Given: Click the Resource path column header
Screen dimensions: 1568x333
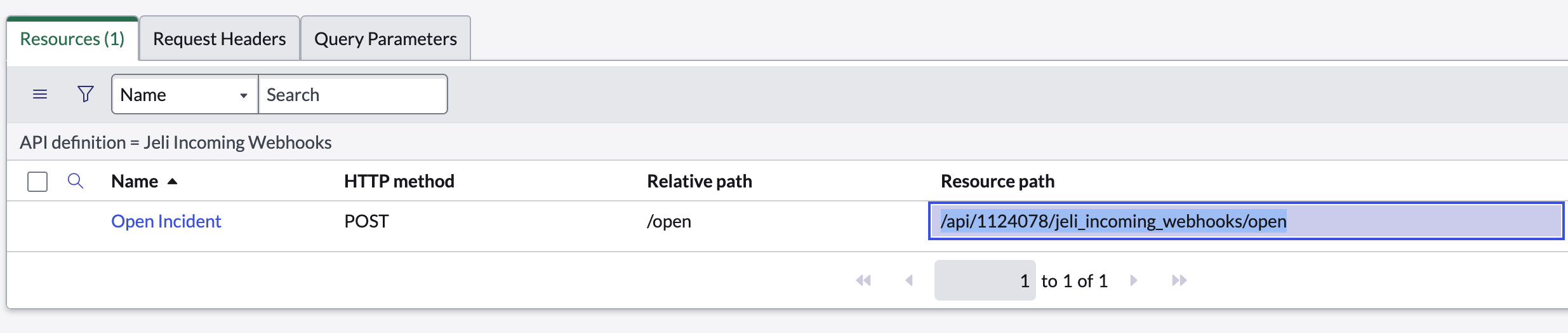Looking at the screenshot, I should (998, 181).
